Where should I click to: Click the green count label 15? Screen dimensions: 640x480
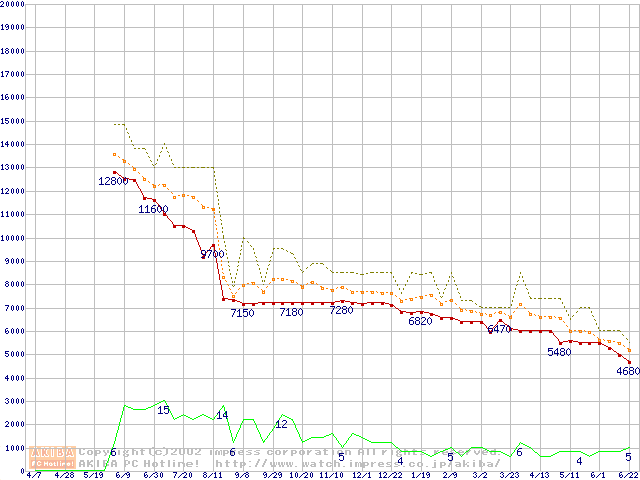pyautogui.click(x=163, y=410)
